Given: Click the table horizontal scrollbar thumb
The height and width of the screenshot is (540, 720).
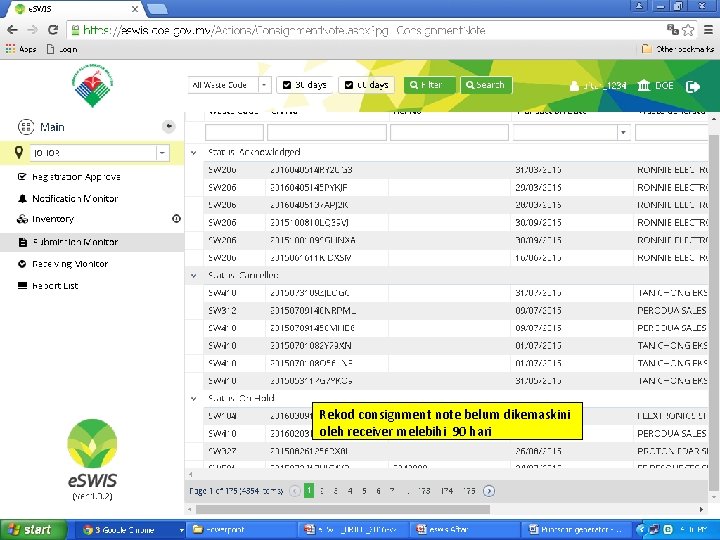Looking at the screenshot, I should coord(343,509).
